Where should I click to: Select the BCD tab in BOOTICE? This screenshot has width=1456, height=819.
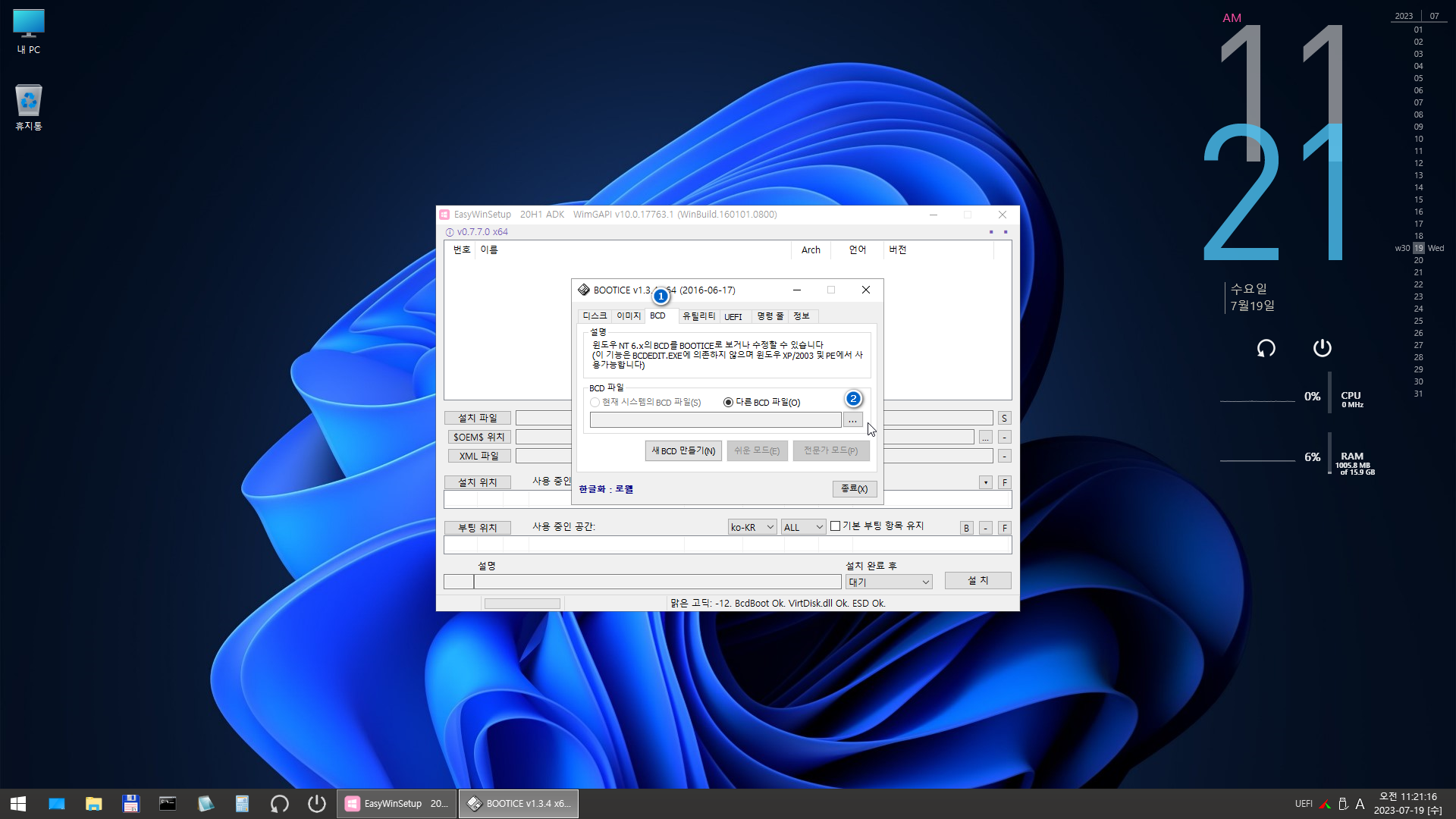click(x=657, y=315)
